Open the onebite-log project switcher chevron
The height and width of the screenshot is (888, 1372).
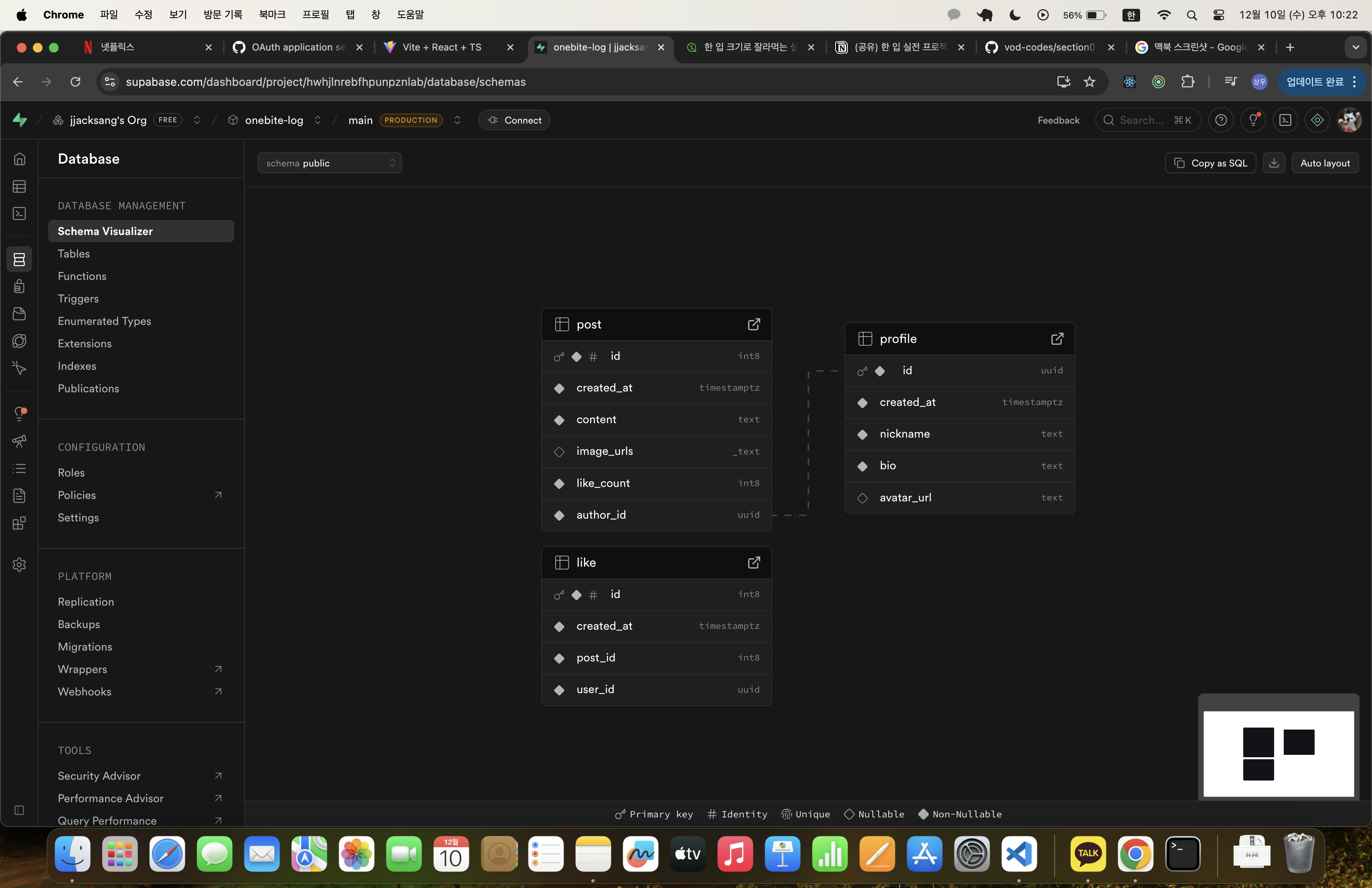(x=318, y=120)
